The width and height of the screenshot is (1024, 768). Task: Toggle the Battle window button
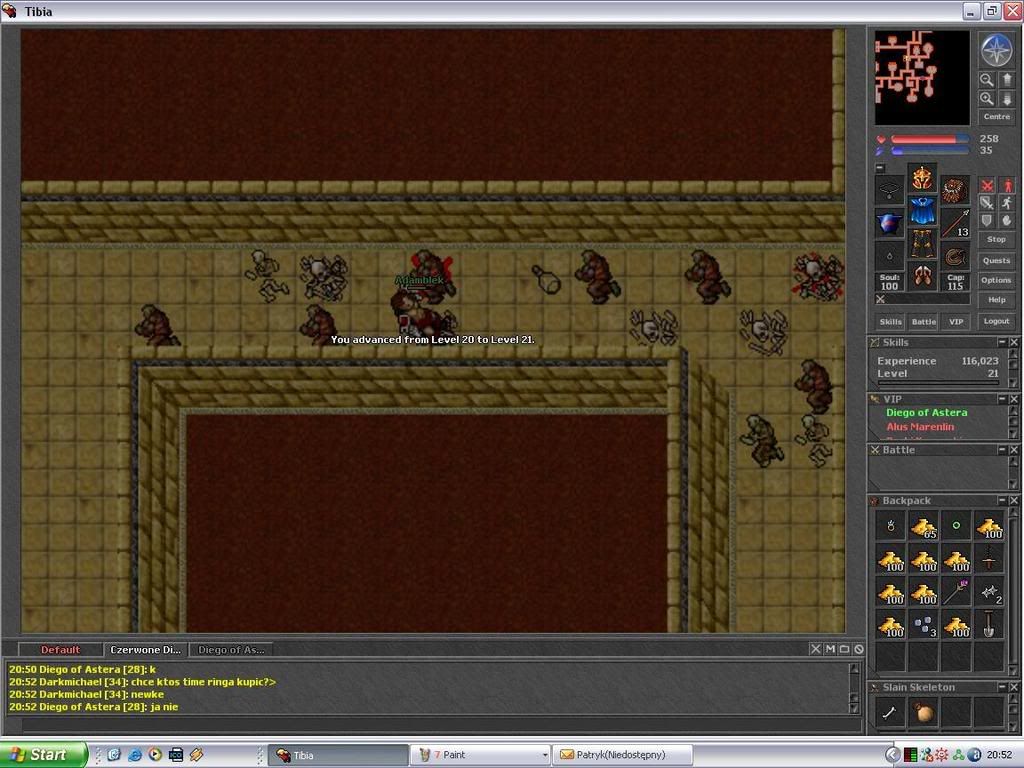[x=923, y=322]
